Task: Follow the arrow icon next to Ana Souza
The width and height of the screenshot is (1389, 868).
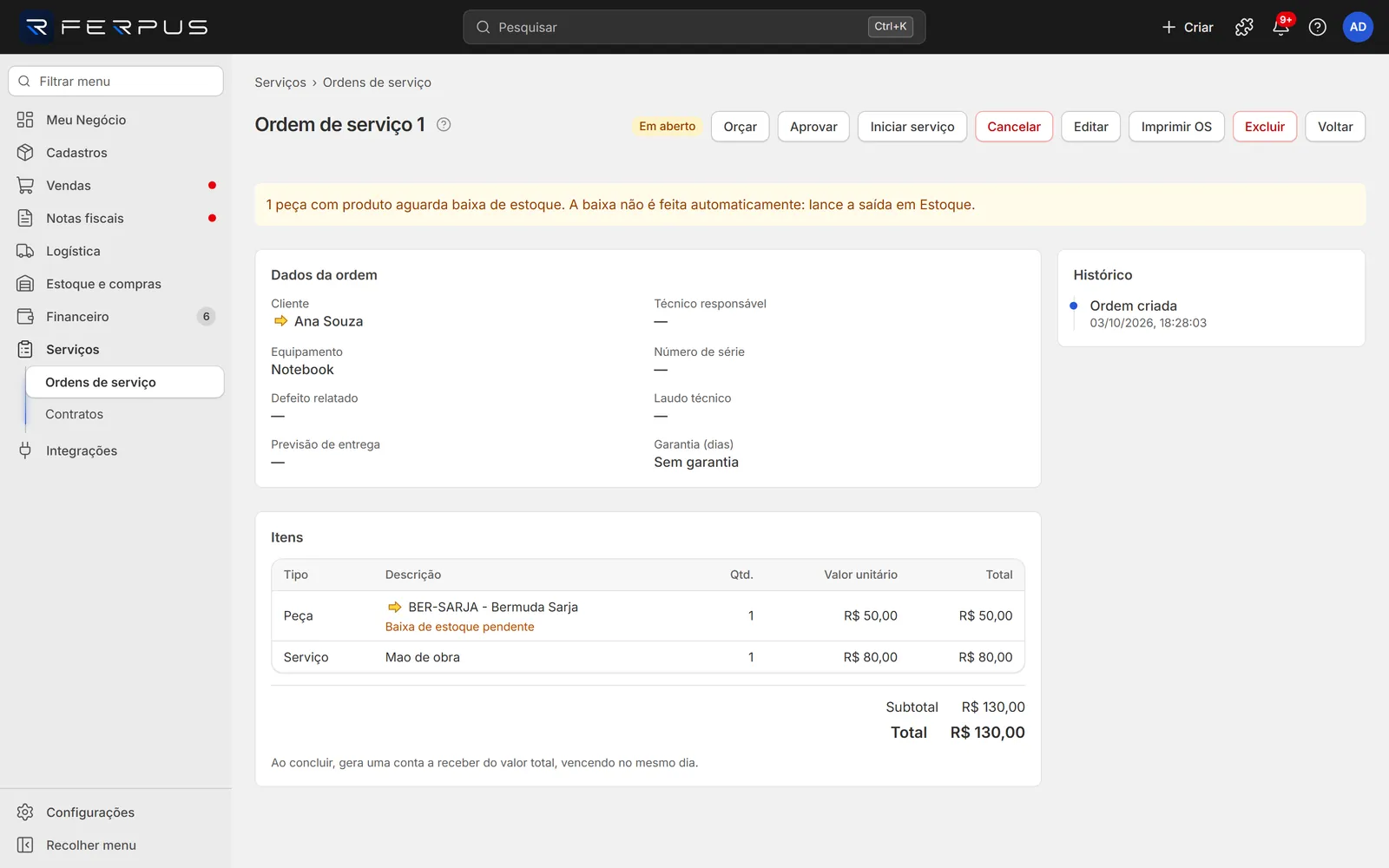Action: (x=280, y=321)
